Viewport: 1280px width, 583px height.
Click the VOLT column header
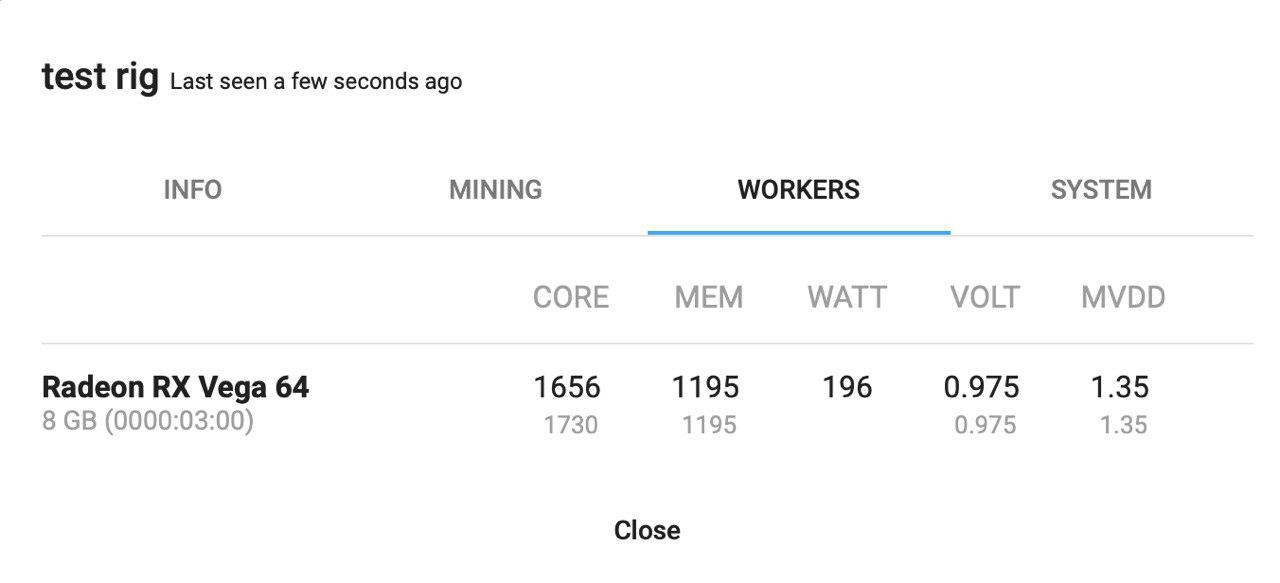(985, 297)
